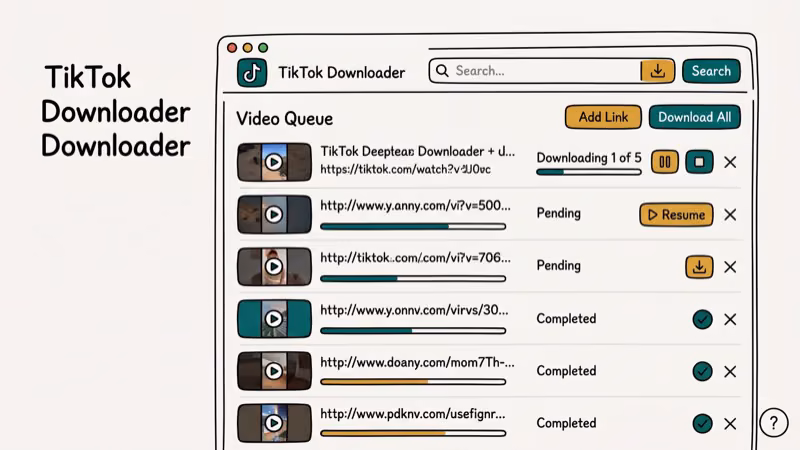Click the TikTok Downloader title in header
Image resolution: width=800 pixels, height=450 pixels.
(x=341, y=72)
